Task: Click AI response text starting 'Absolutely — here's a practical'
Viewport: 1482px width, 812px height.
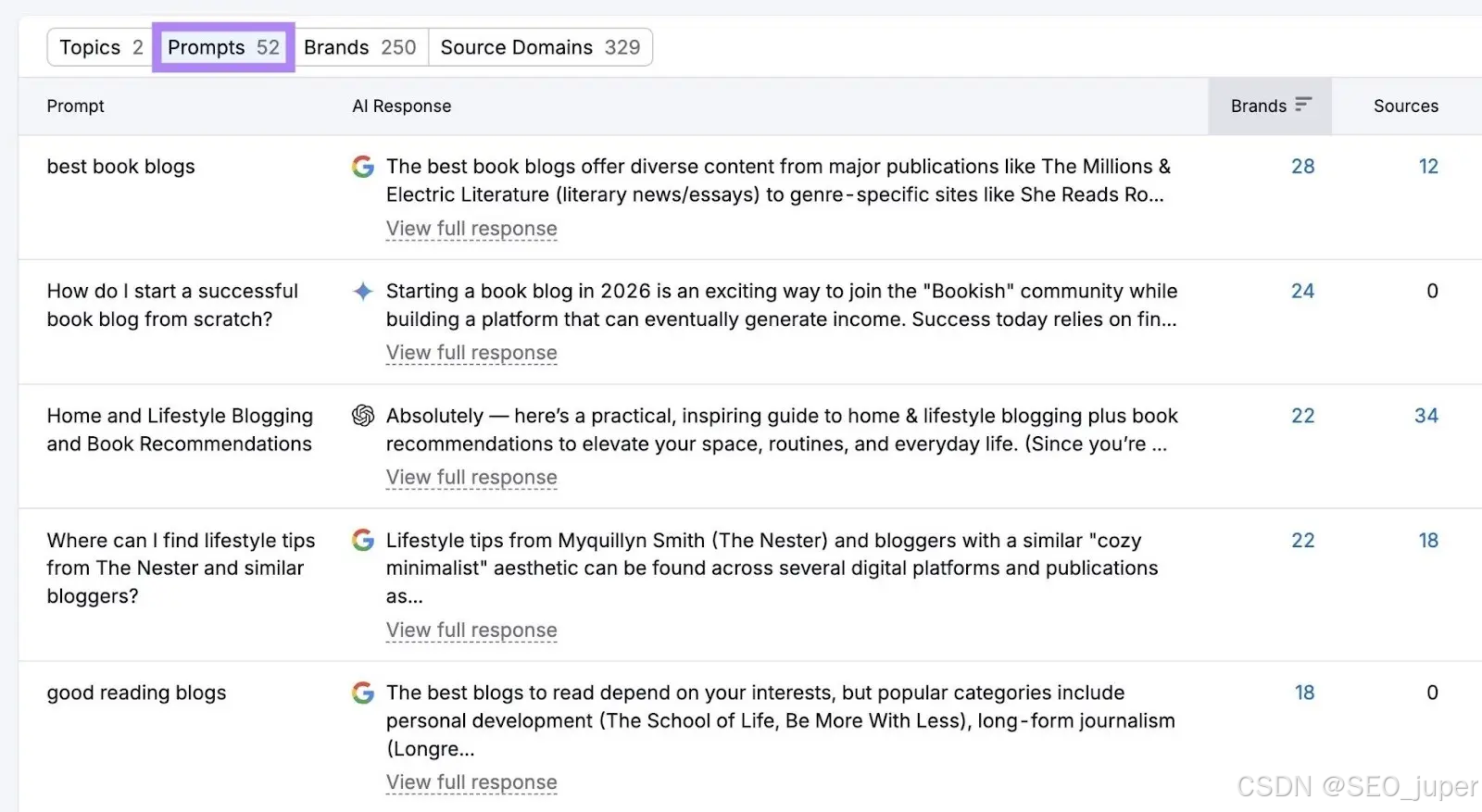Action: pos(782,430)
